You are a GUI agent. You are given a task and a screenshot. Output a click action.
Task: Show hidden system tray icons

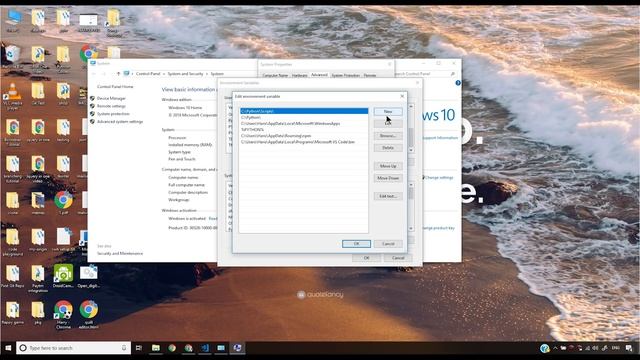tap(555, 348)
